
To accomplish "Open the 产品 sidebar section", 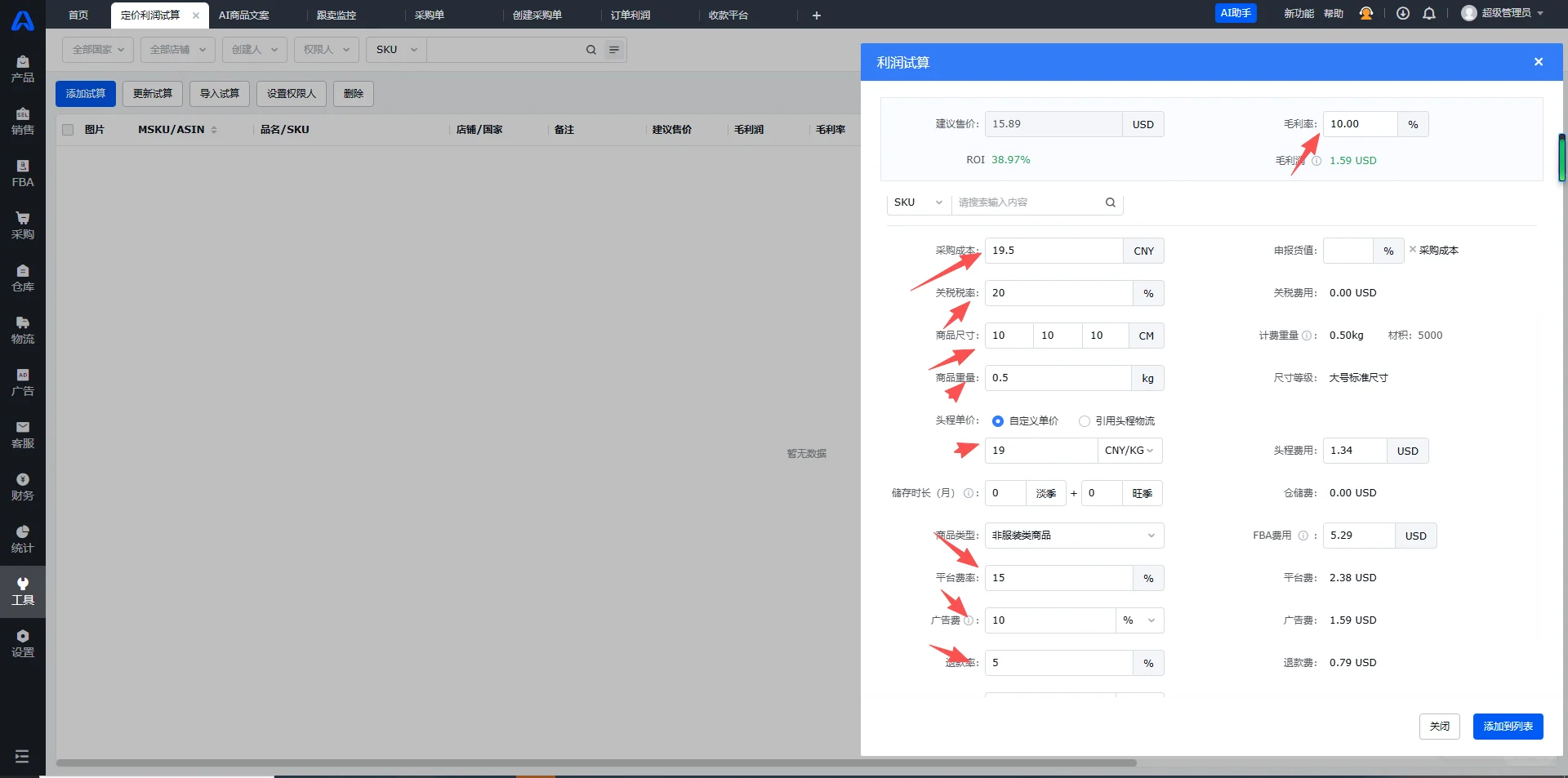I will click(23, 69).
